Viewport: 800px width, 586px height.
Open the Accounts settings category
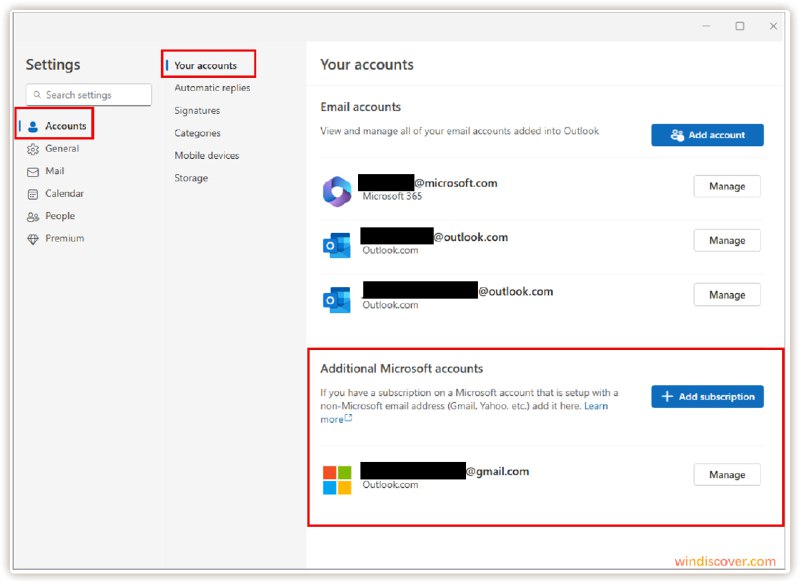[55, 125]
